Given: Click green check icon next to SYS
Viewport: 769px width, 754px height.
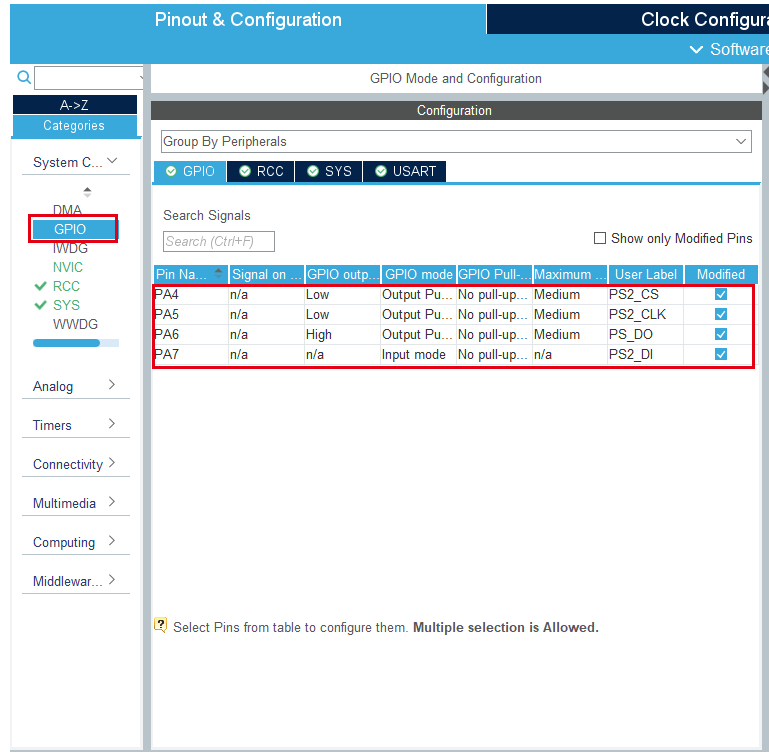Looking at the screenshot, I should point(41,305).
